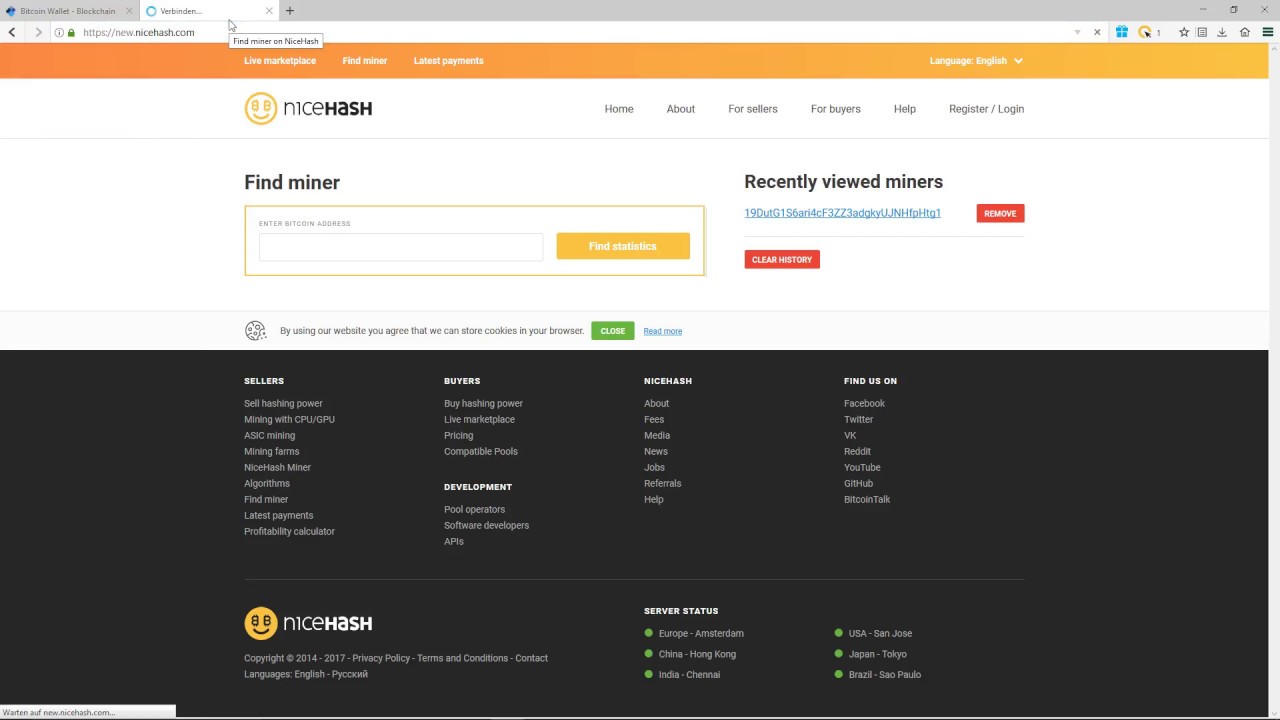Select the Verbinden... browser tab
Image resolution: width=1280 pixels, height=720 pixels.
point(208,11)
